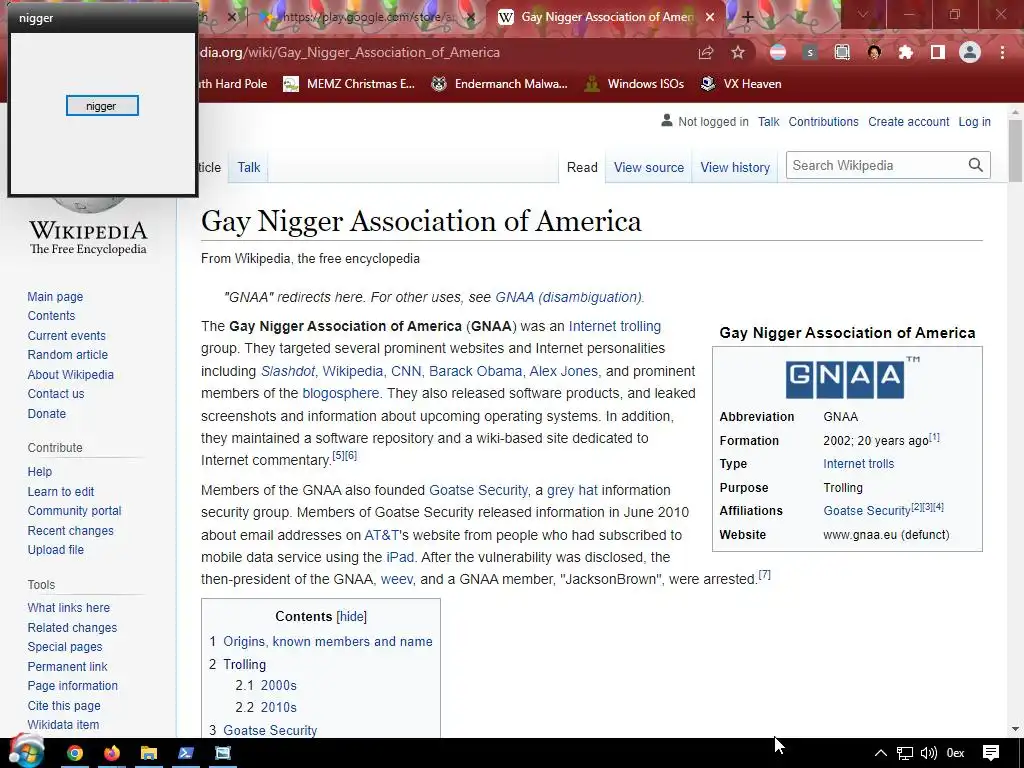The height and width of the screenshot is (768, 1024).
Task: Click the button inside the small popup window
Action: [102, 106]
